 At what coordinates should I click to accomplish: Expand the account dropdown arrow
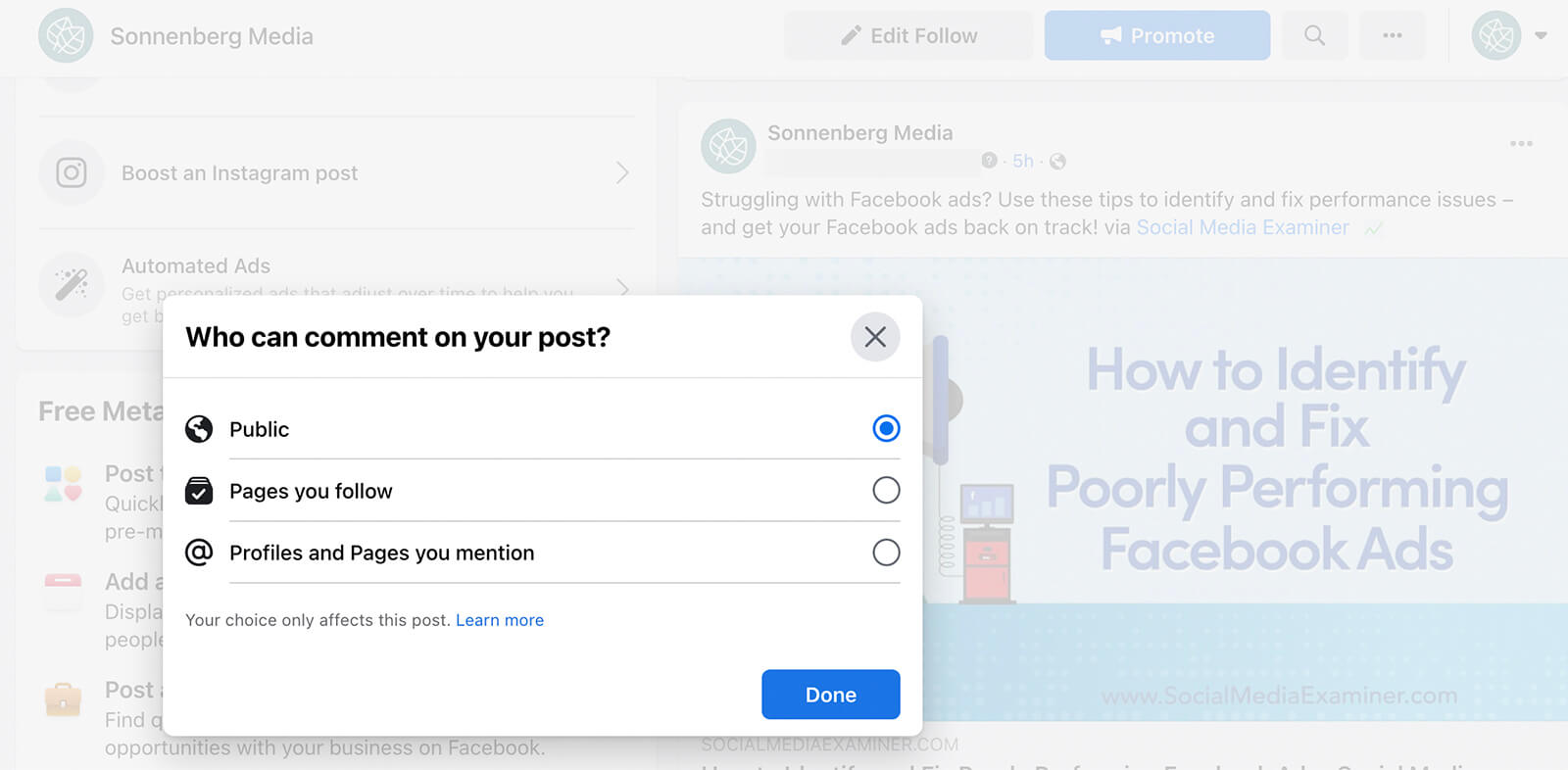click(1541, 35)
